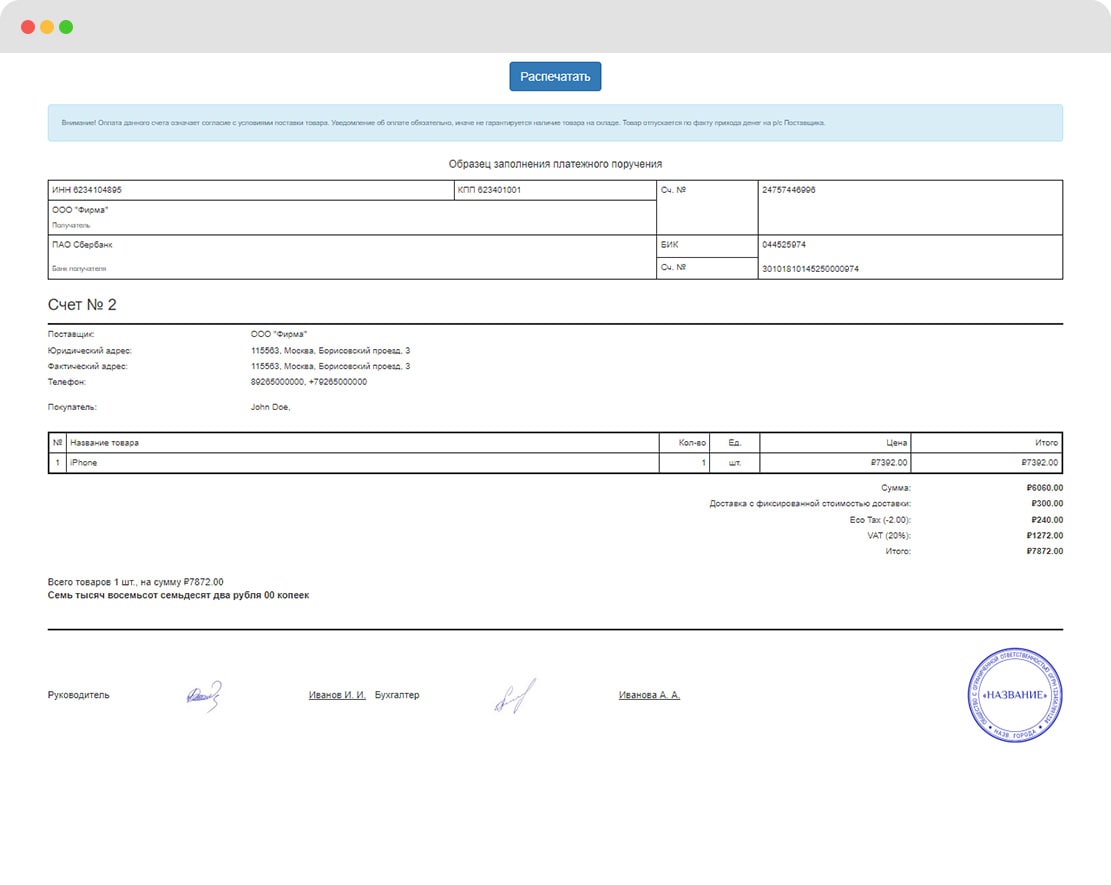The image size is (1111, 885).
Task: Click the Юридический адрес: label
Action: click(x=89, y=351)
